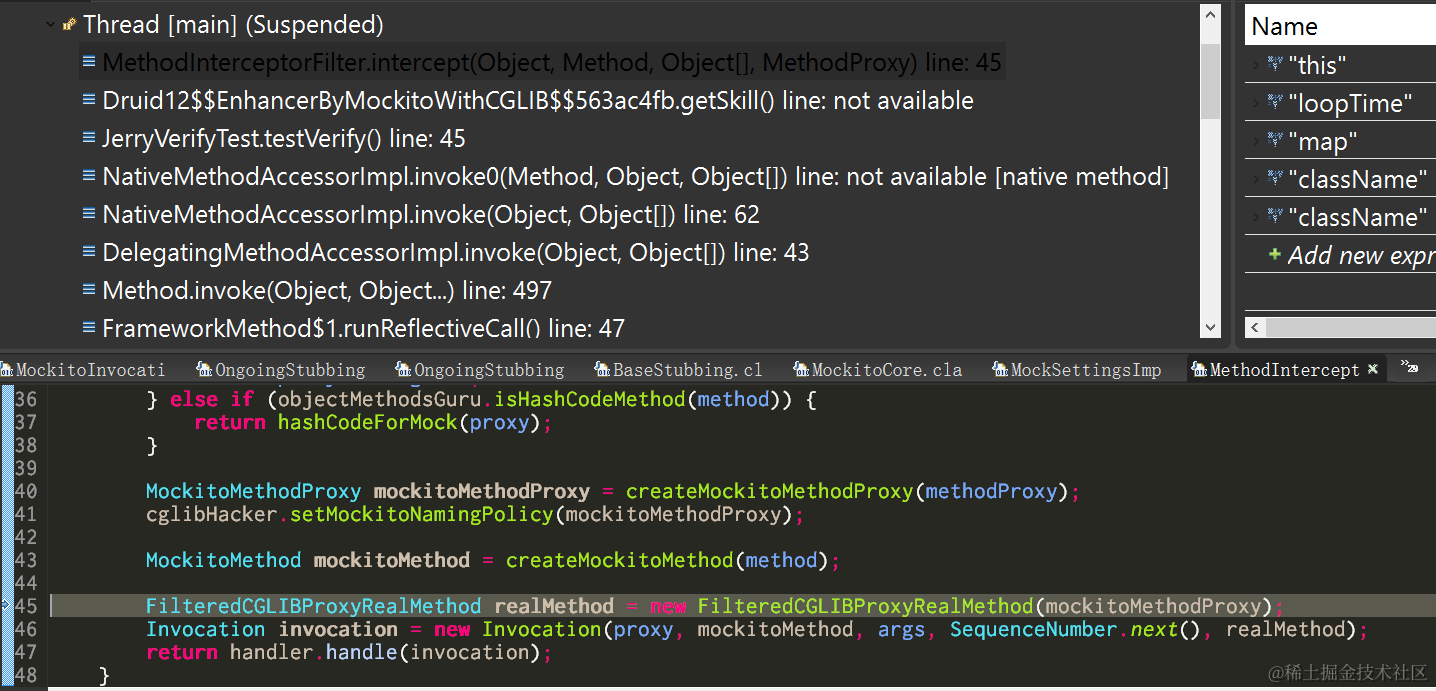Click class file icon on MockSettingsImp tab

tap(1000, 370)
